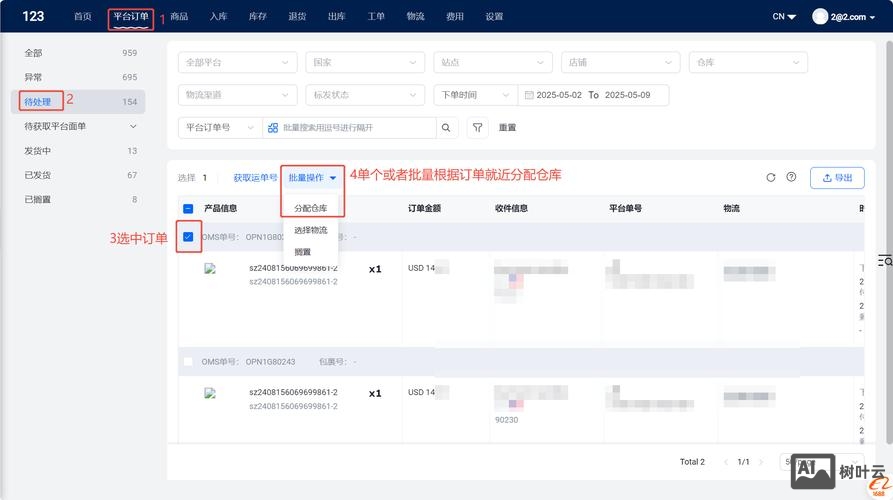Image resolution: width=893 pixels, height=500 pixels.
Task: Open the 物流渠道 logistics channel dropdown
Action: pos(237,95)
